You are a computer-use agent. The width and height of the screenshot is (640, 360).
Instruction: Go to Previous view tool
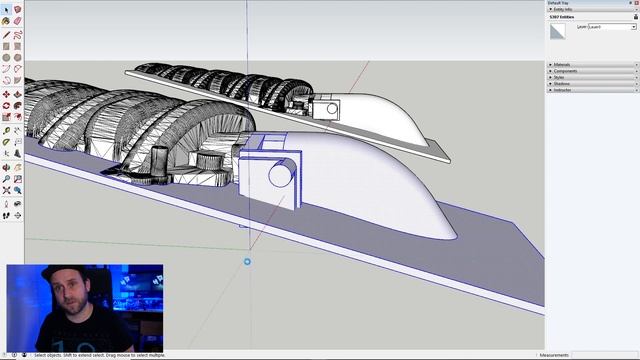18,190
